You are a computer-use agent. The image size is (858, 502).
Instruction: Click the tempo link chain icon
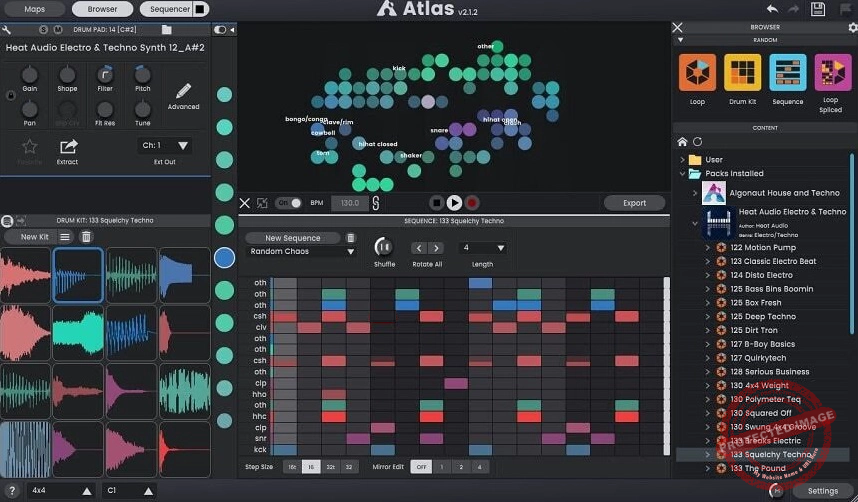(x=376, y=203)
